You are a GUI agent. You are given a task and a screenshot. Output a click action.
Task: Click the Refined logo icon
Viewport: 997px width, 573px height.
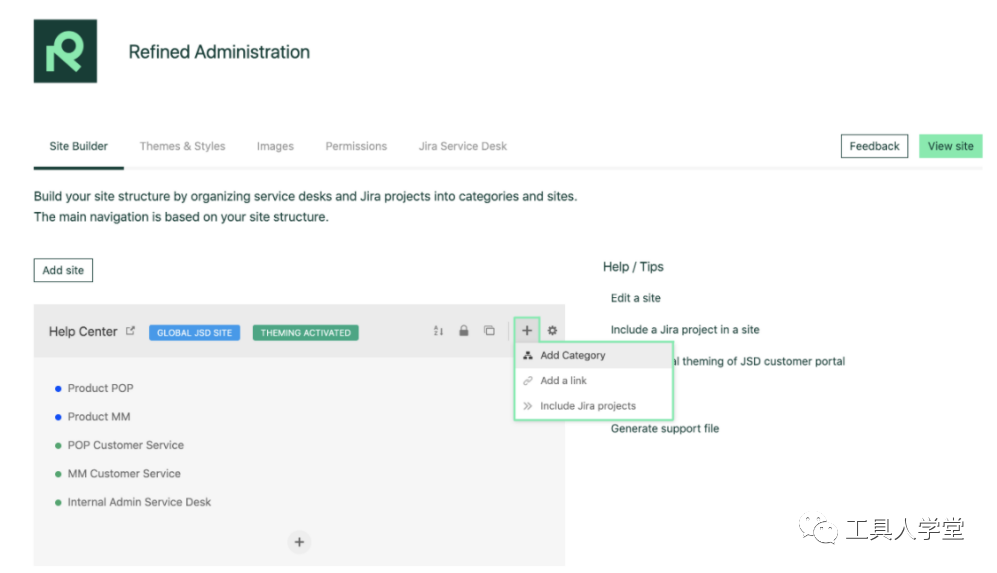point(65,51)
